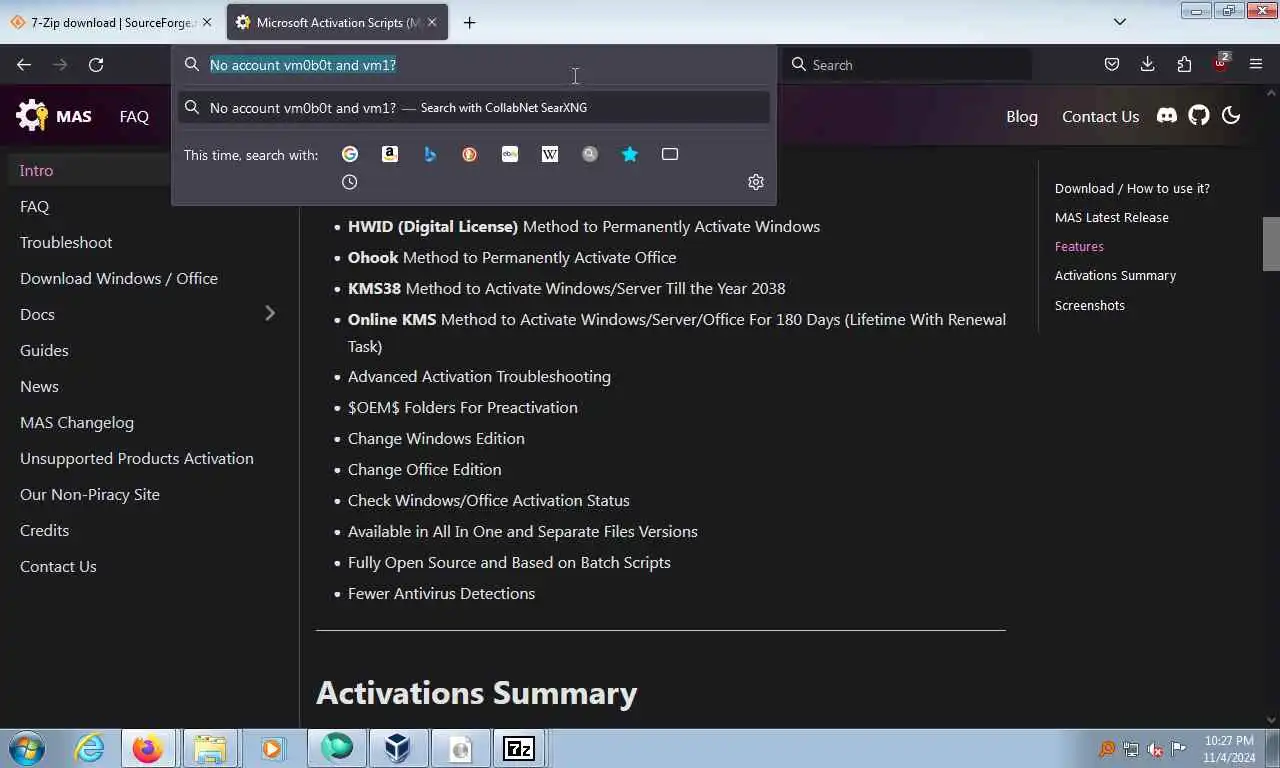Search with eBay one-off engine icon
This screenshot has height=768, width=1280.
coord(510,154)
